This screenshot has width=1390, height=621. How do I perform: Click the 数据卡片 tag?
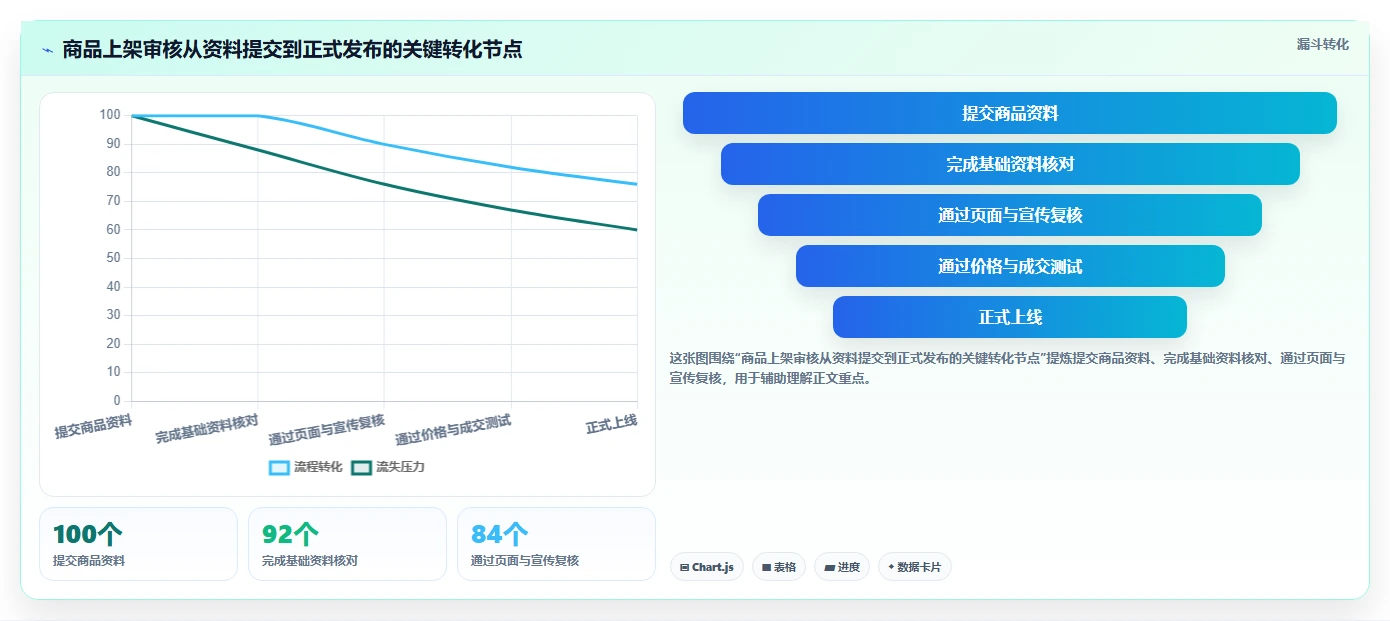pyautogui.click(x=915, y=567)
